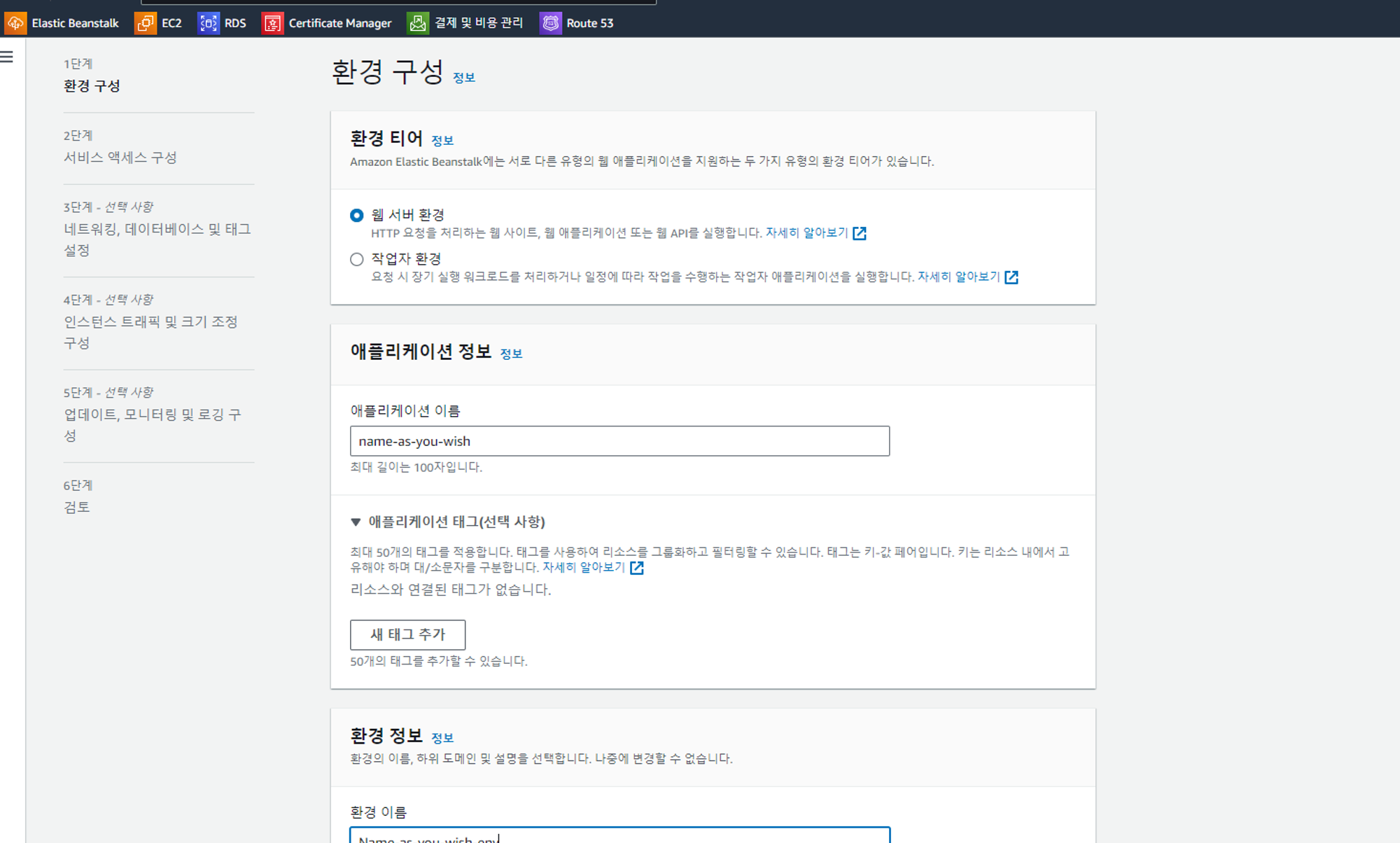The image size is (1400, 843).
Task: Click 자세히 알아보기 link for worker environment
Action: click(958, 277)
